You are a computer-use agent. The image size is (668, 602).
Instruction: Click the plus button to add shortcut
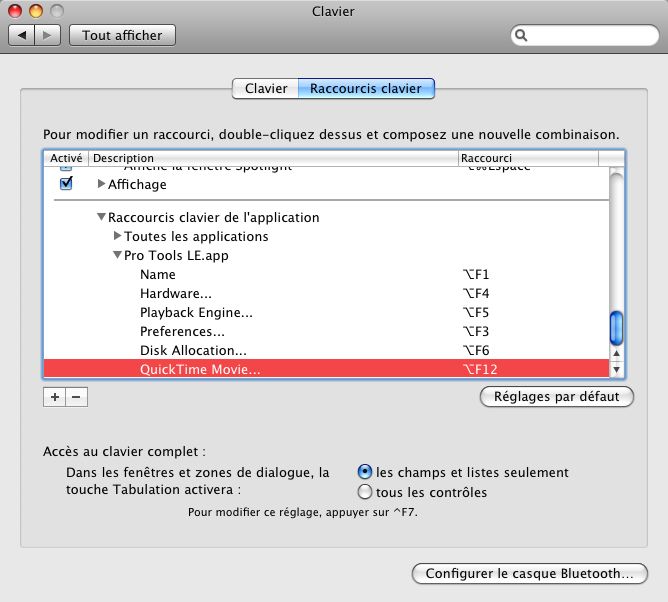click(54, 397)
